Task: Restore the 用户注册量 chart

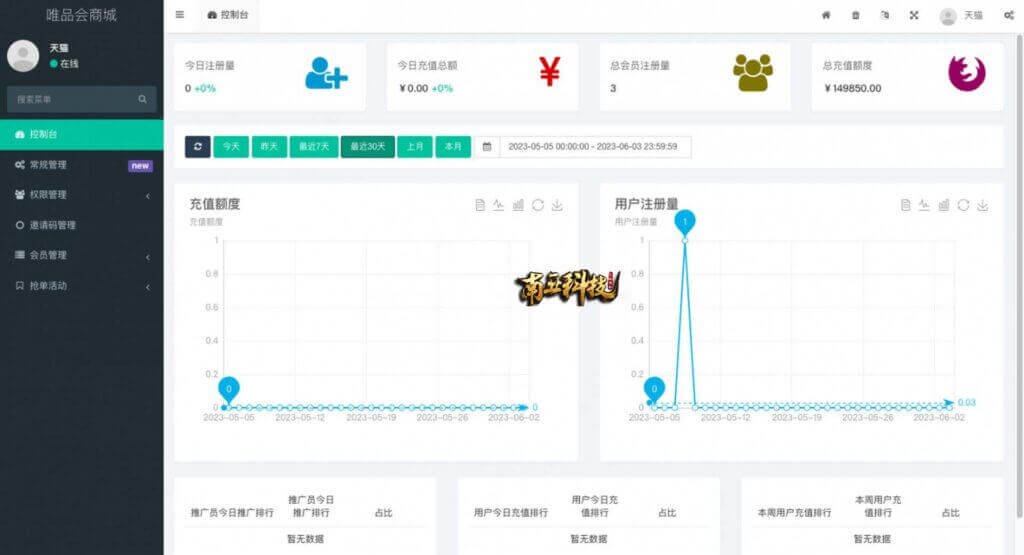Action: pos(963,205)
